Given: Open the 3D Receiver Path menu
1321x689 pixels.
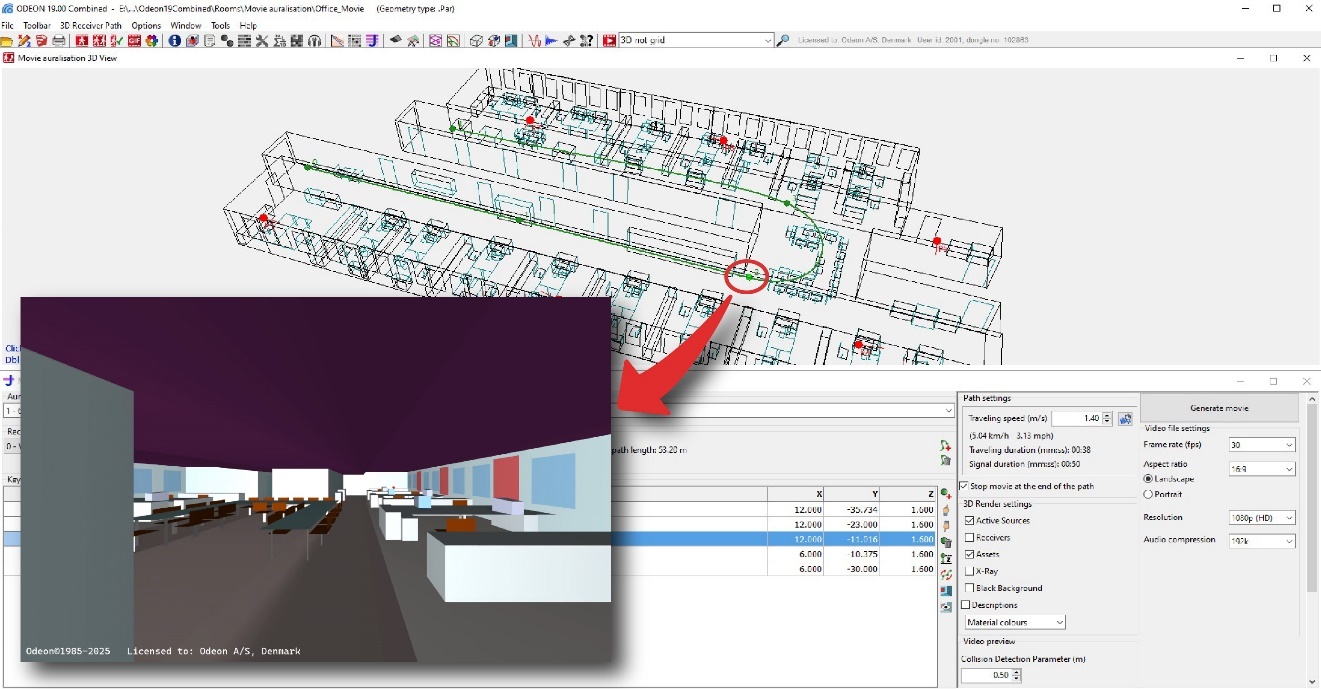Looking at the screenshot, I should (x=91, y=25).
